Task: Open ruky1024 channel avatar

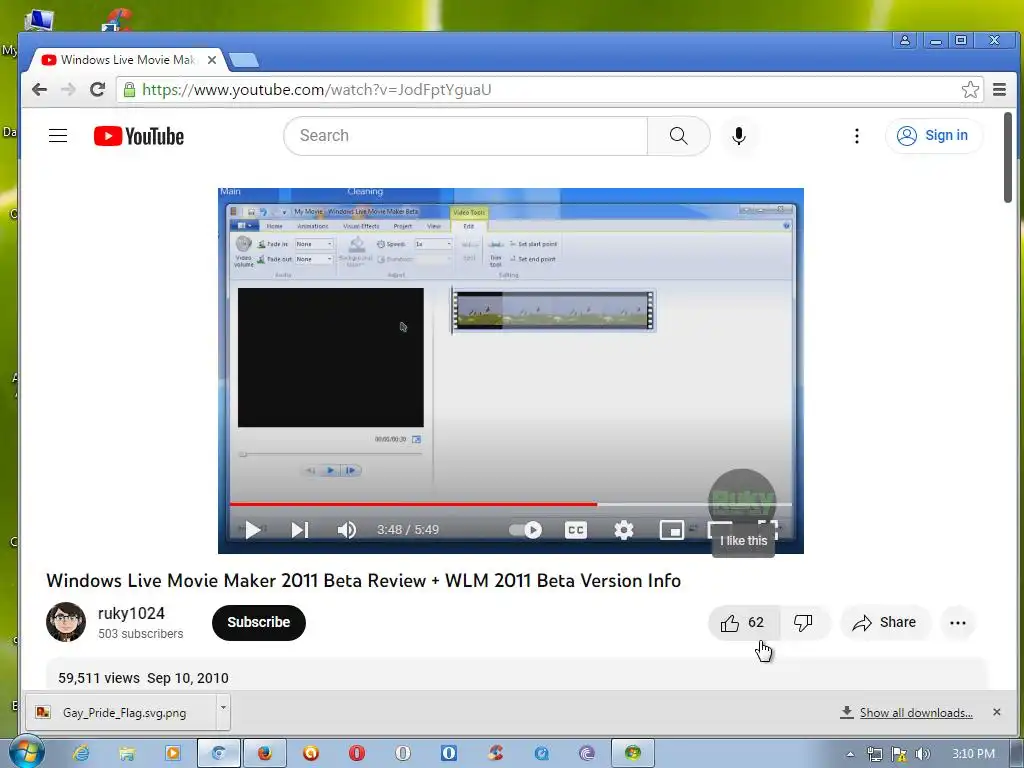Action: [66, 622]
